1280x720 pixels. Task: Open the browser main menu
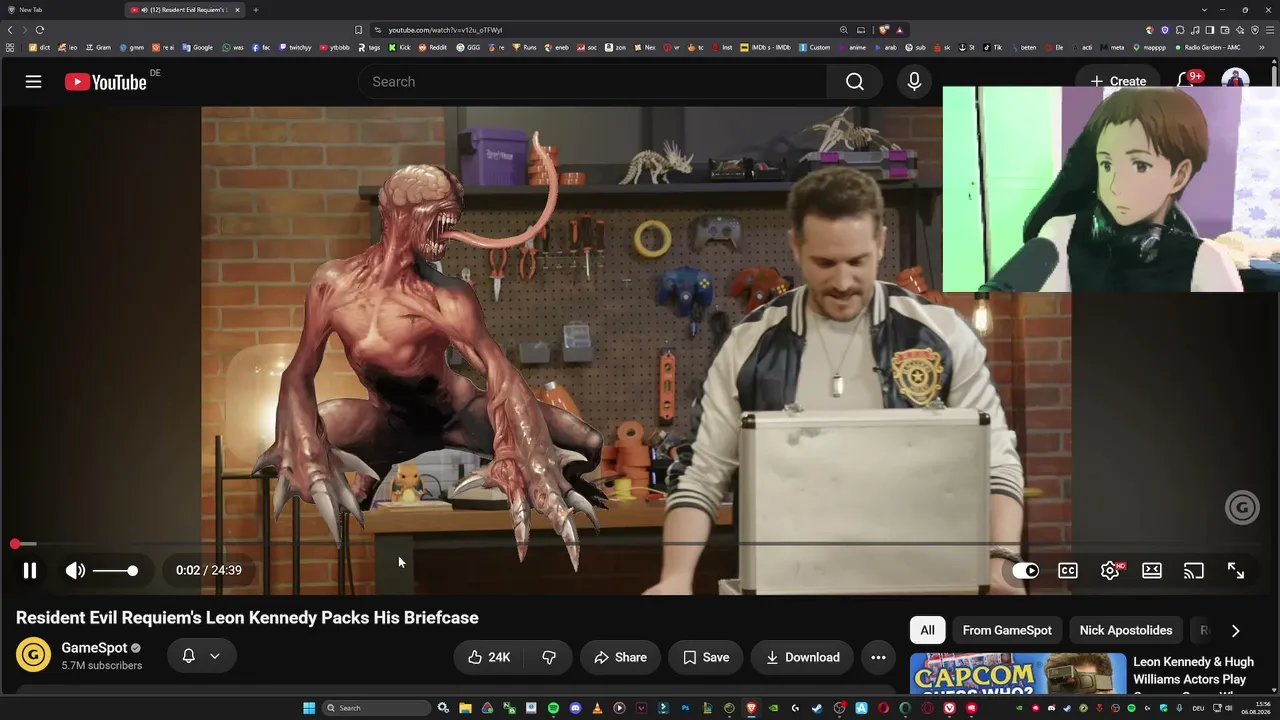click(1270, 30)
